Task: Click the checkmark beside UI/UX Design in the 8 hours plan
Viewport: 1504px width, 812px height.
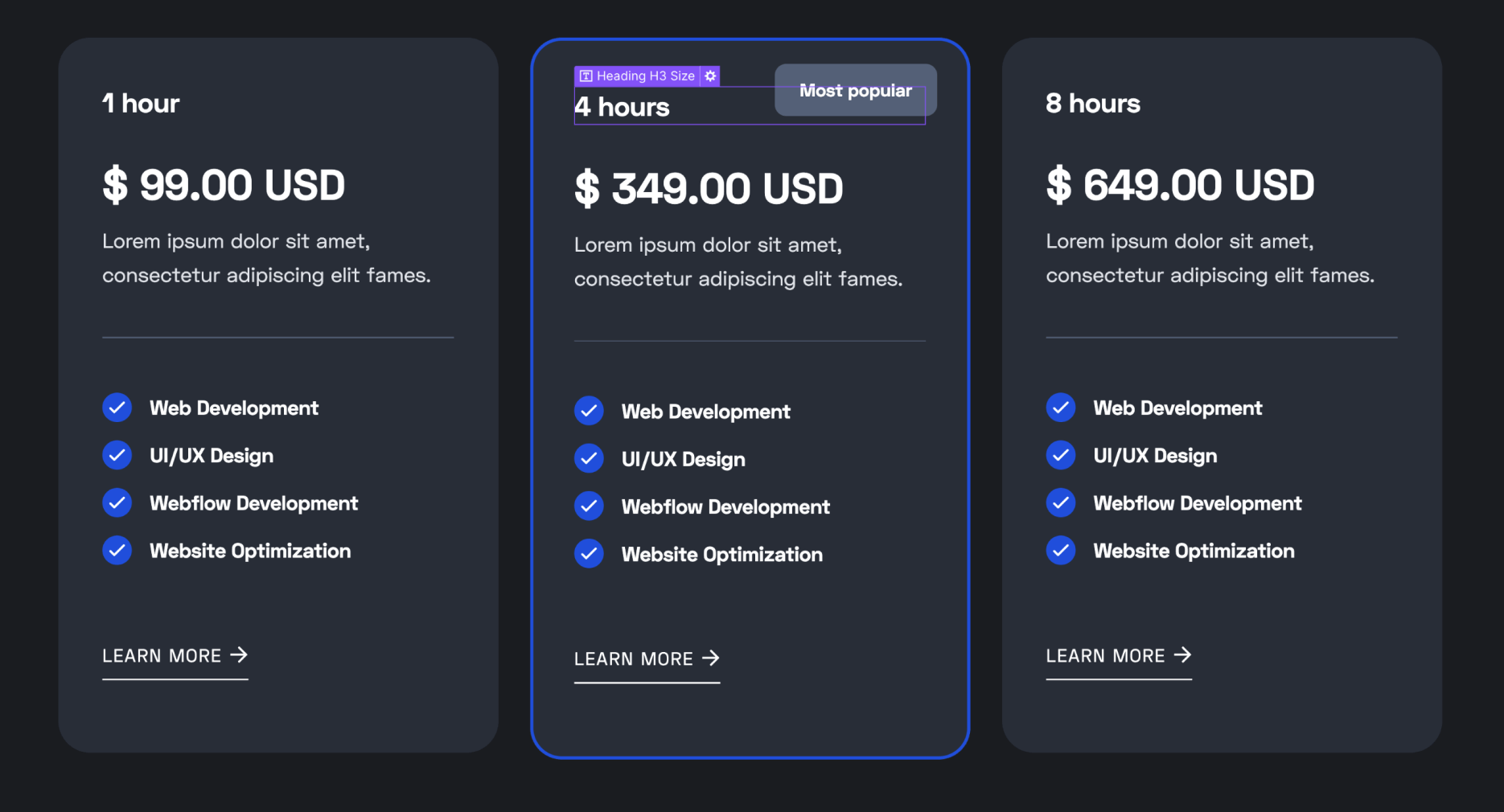Action: click(1061, 455)
